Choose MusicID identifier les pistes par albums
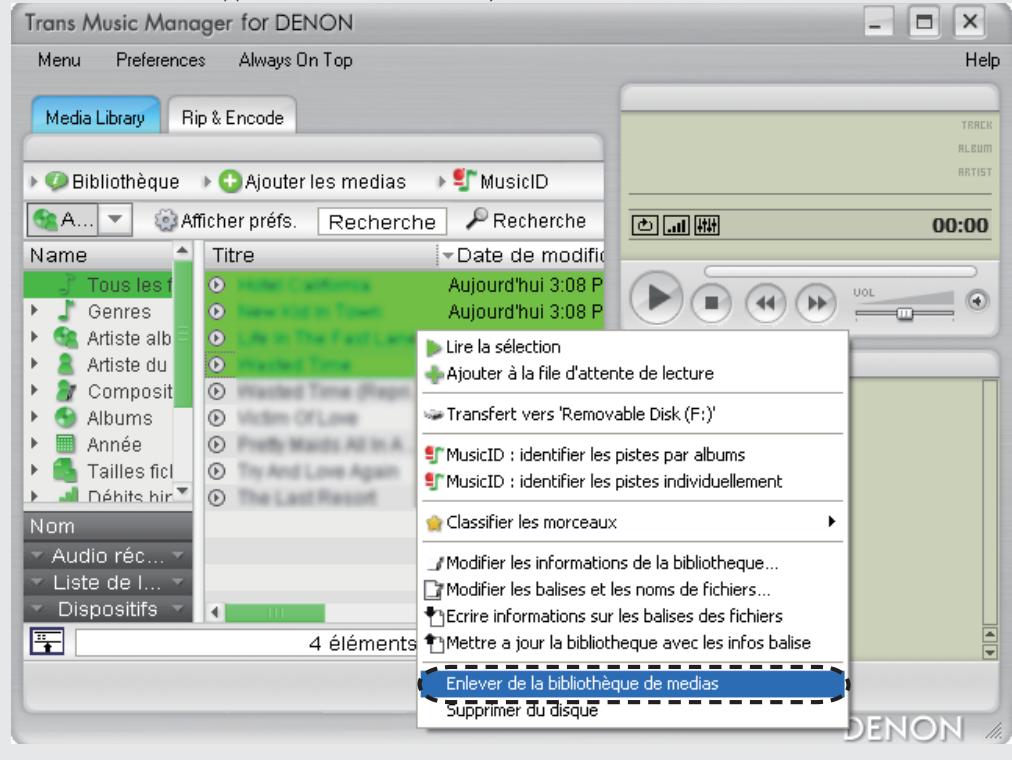 pos(634,454)
